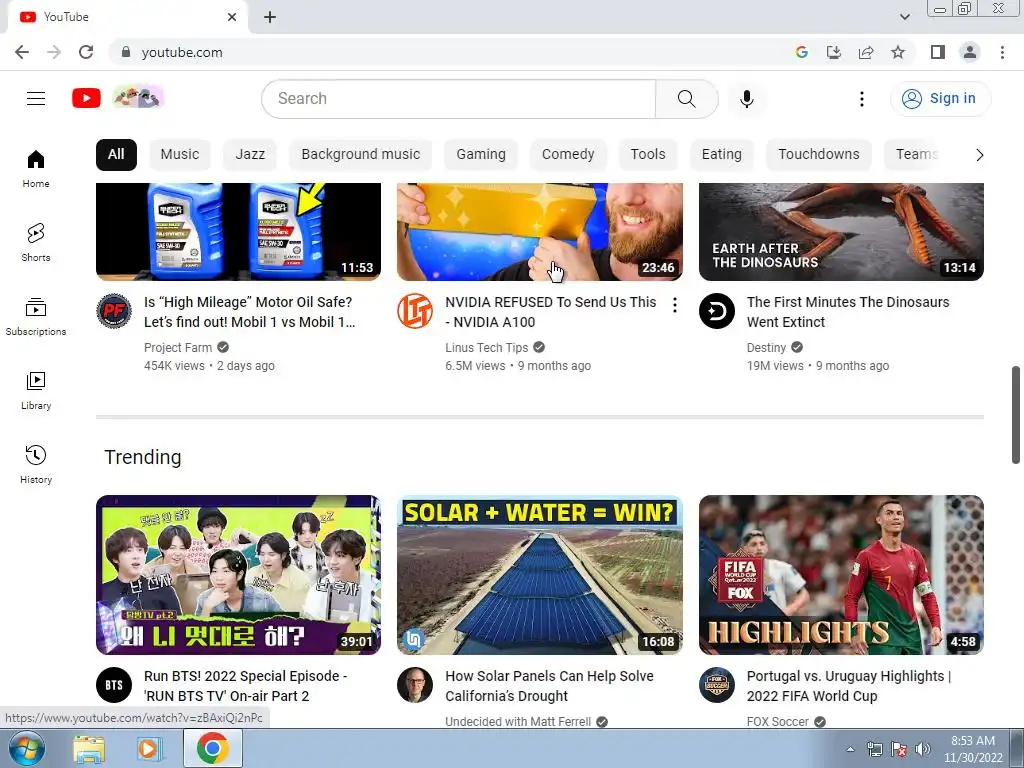Screen dimensions: 1024x768
Task: Click Undecided with Matt Ferrell avatar
Action: (x=415, y=684)
